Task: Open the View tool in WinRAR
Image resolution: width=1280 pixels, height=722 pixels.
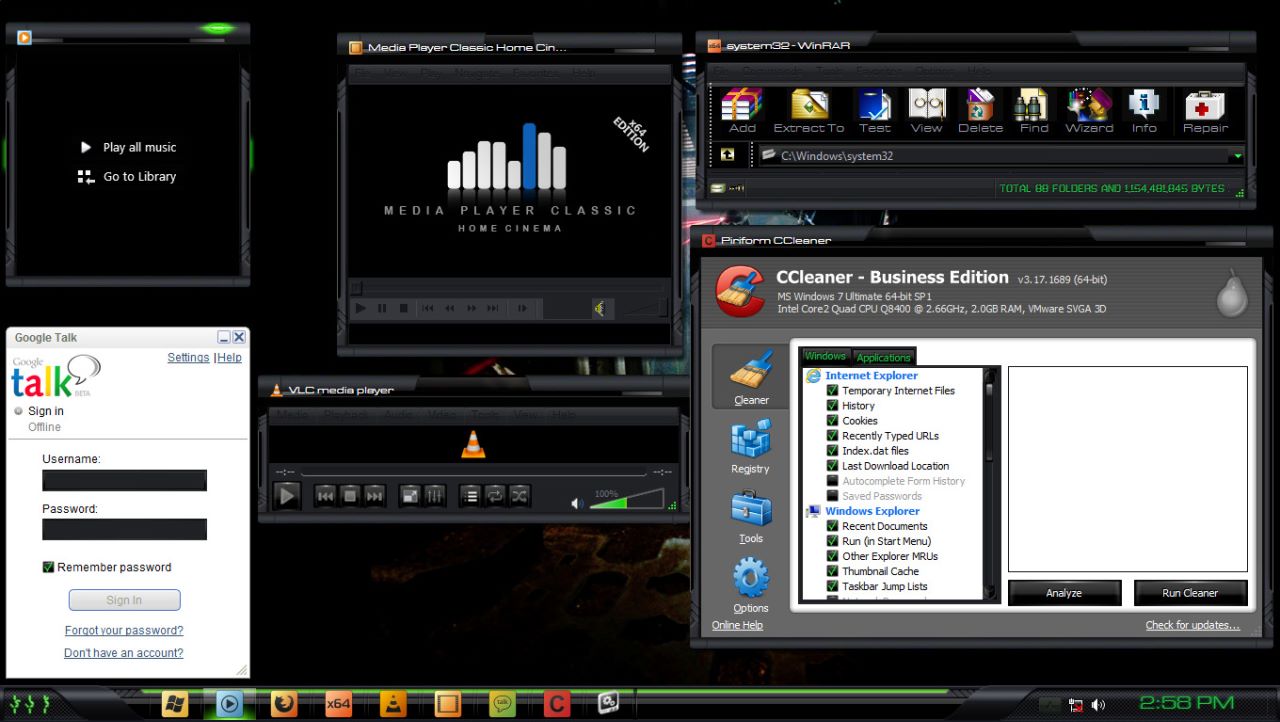Action: 927,110
